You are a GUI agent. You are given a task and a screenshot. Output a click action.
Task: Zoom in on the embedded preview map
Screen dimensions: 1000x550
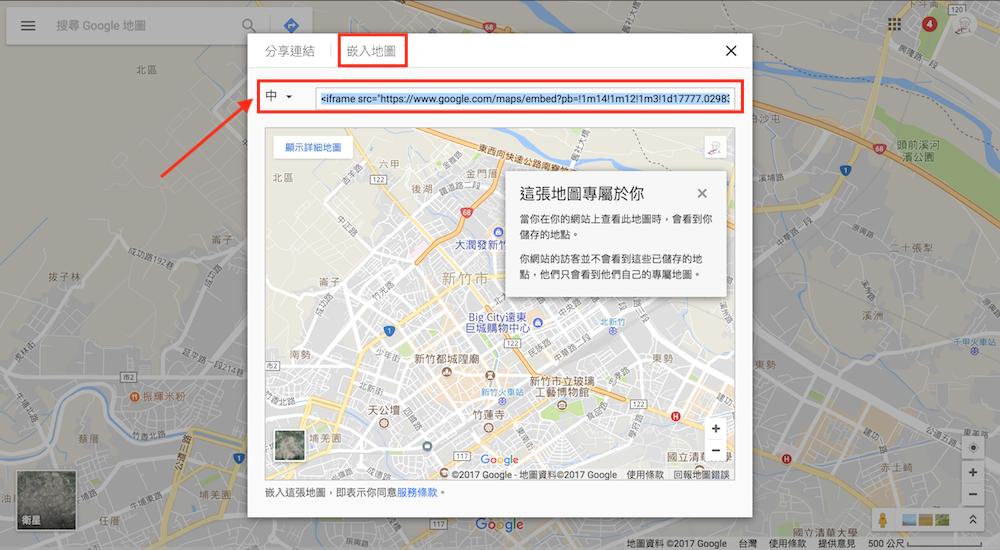pos(716,428)
